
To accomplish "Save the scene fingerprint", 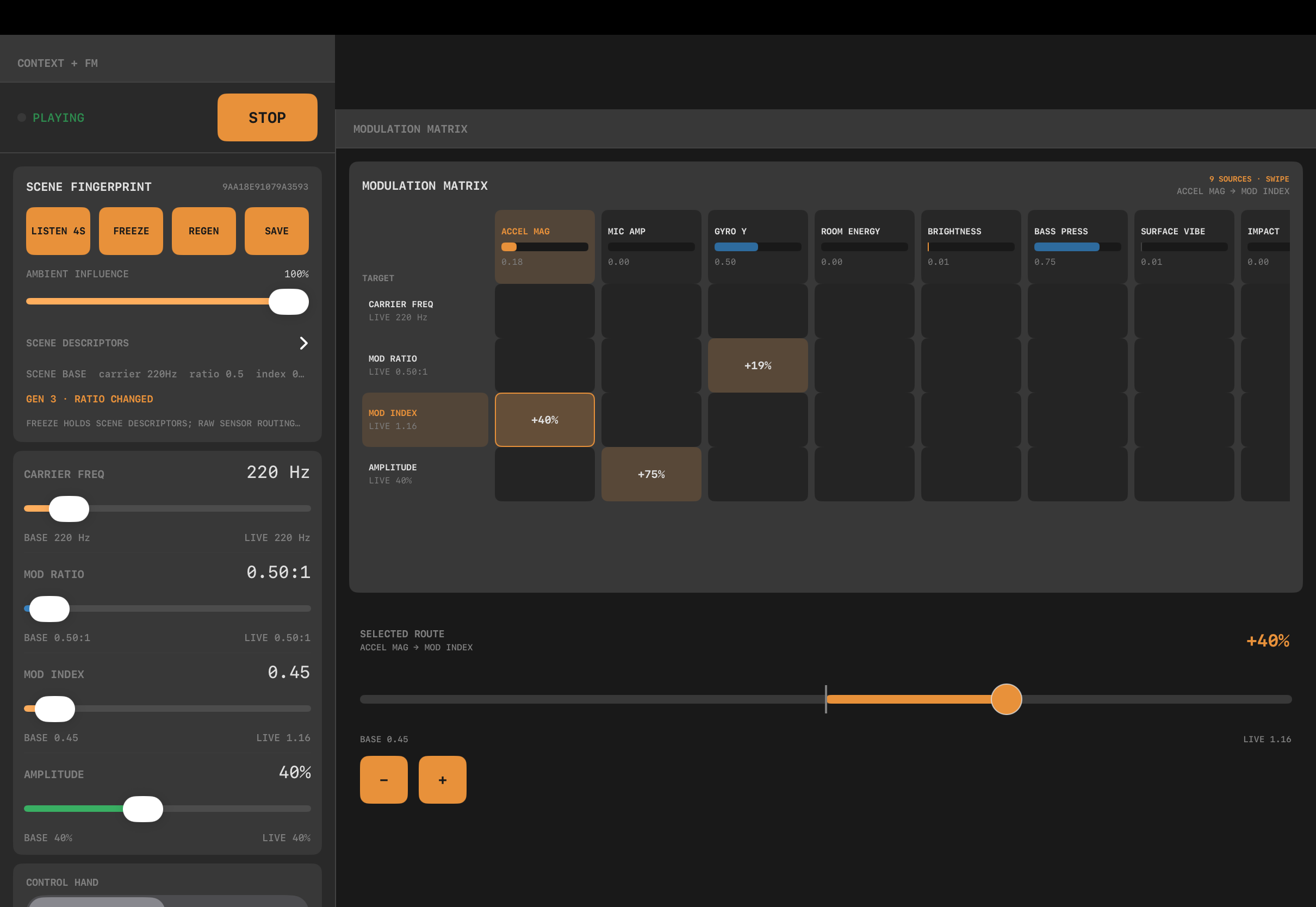I will (277, 231).
